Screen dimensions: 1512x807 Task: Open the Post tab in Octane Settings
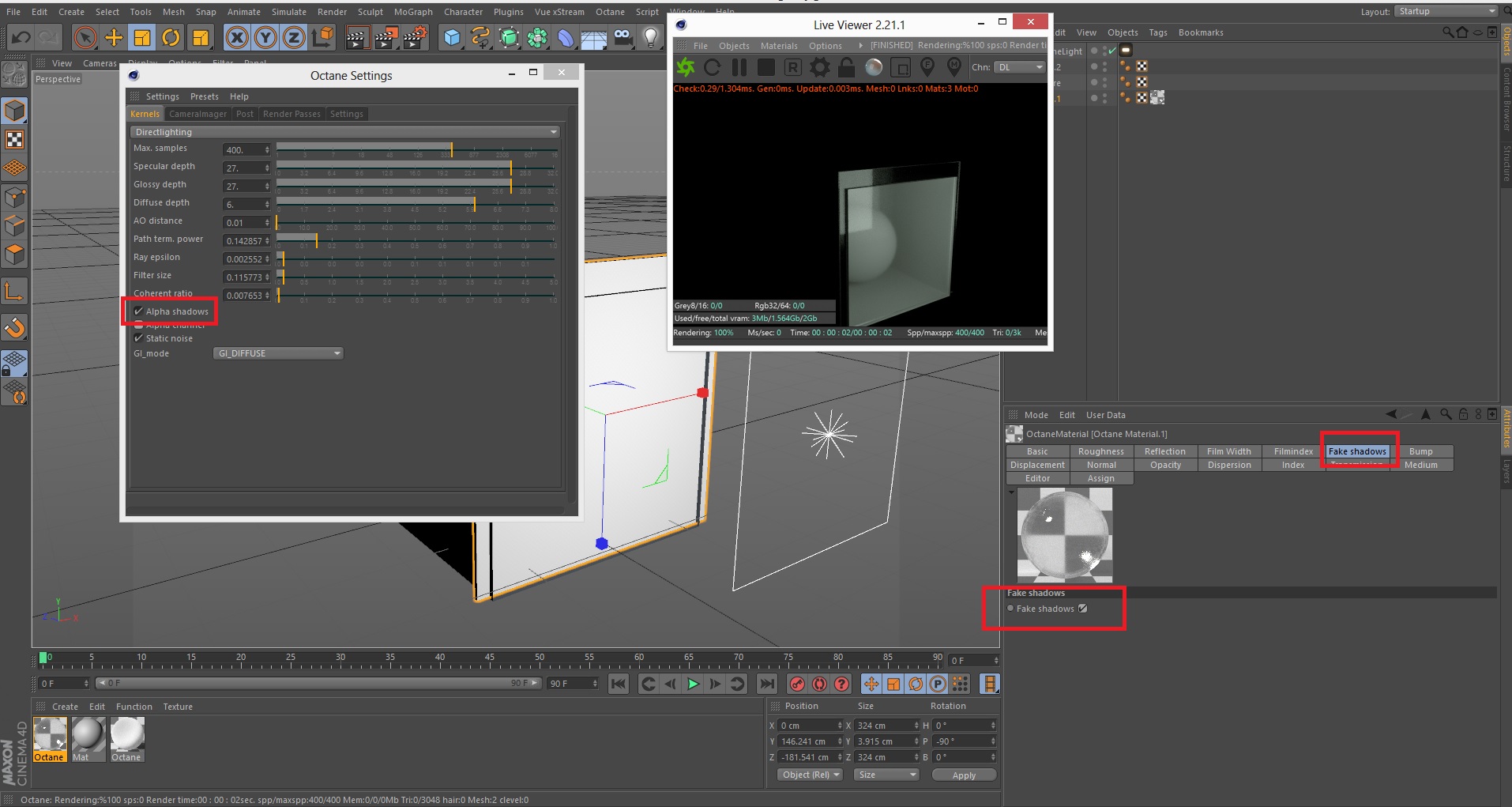[245, 114]
